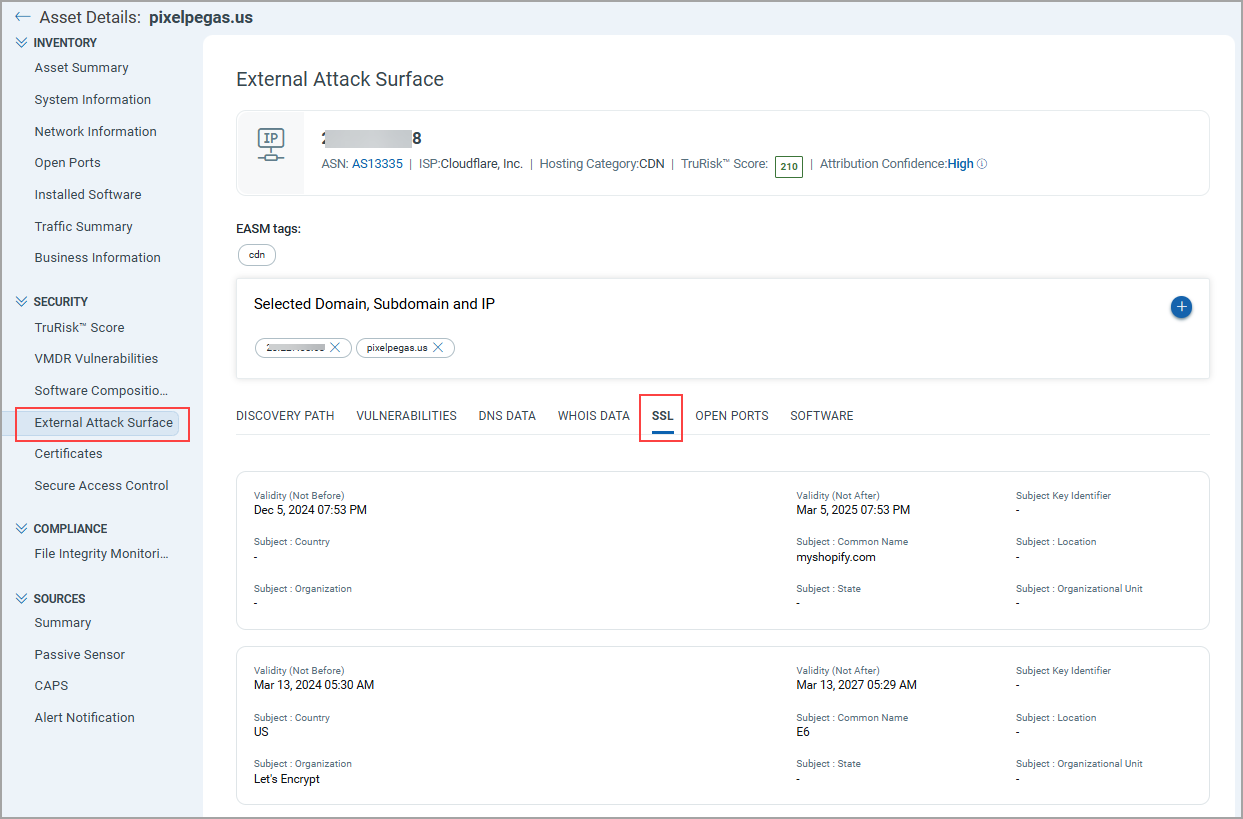Click the TruRisk Score badge showing 210
1243x819 pixels.
788,166
